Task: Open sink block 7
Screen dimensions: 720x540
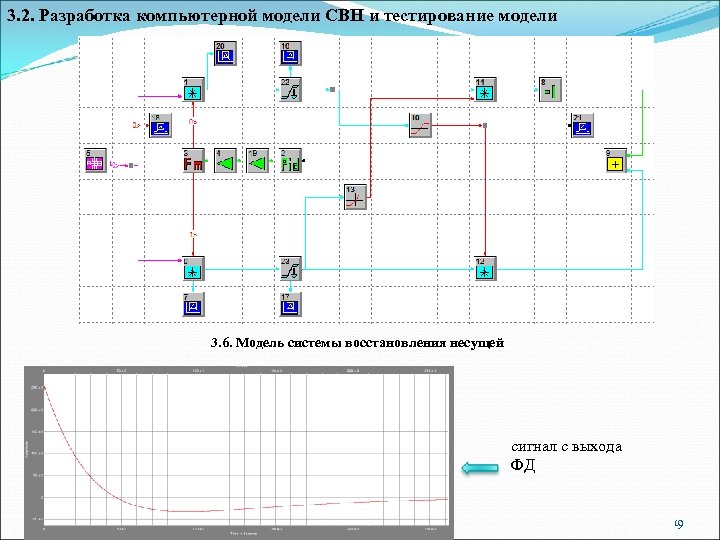Action: pyautogui.click(x=193, y=304)
